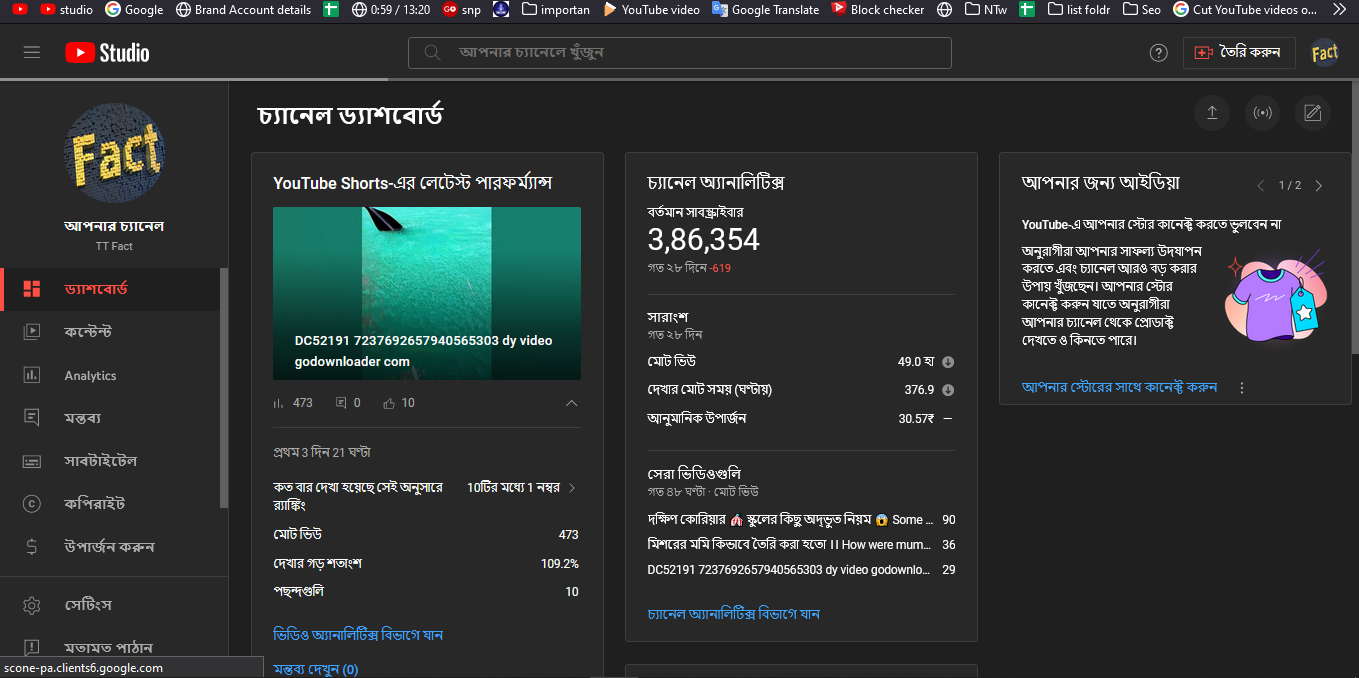Click the go live broadcast icon

[1263, 113]
